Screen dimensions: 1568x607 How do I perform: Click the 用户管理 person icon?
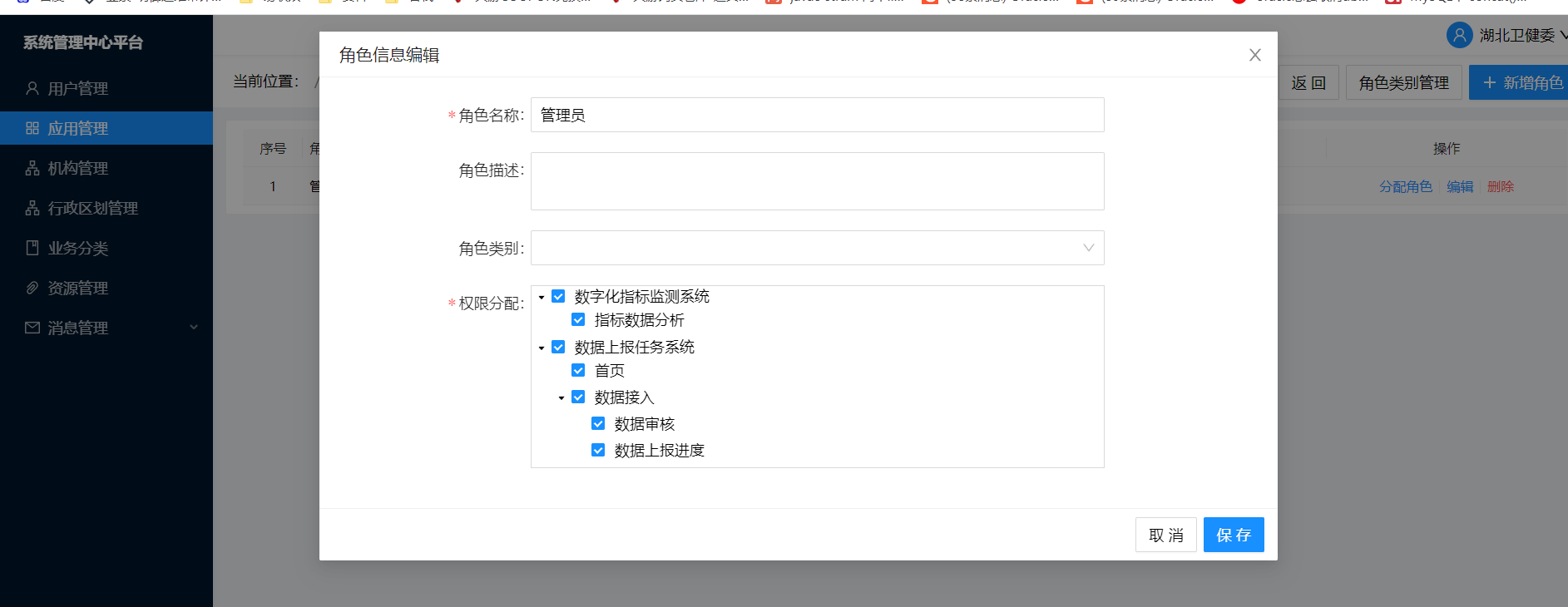(x=32, y=88)
